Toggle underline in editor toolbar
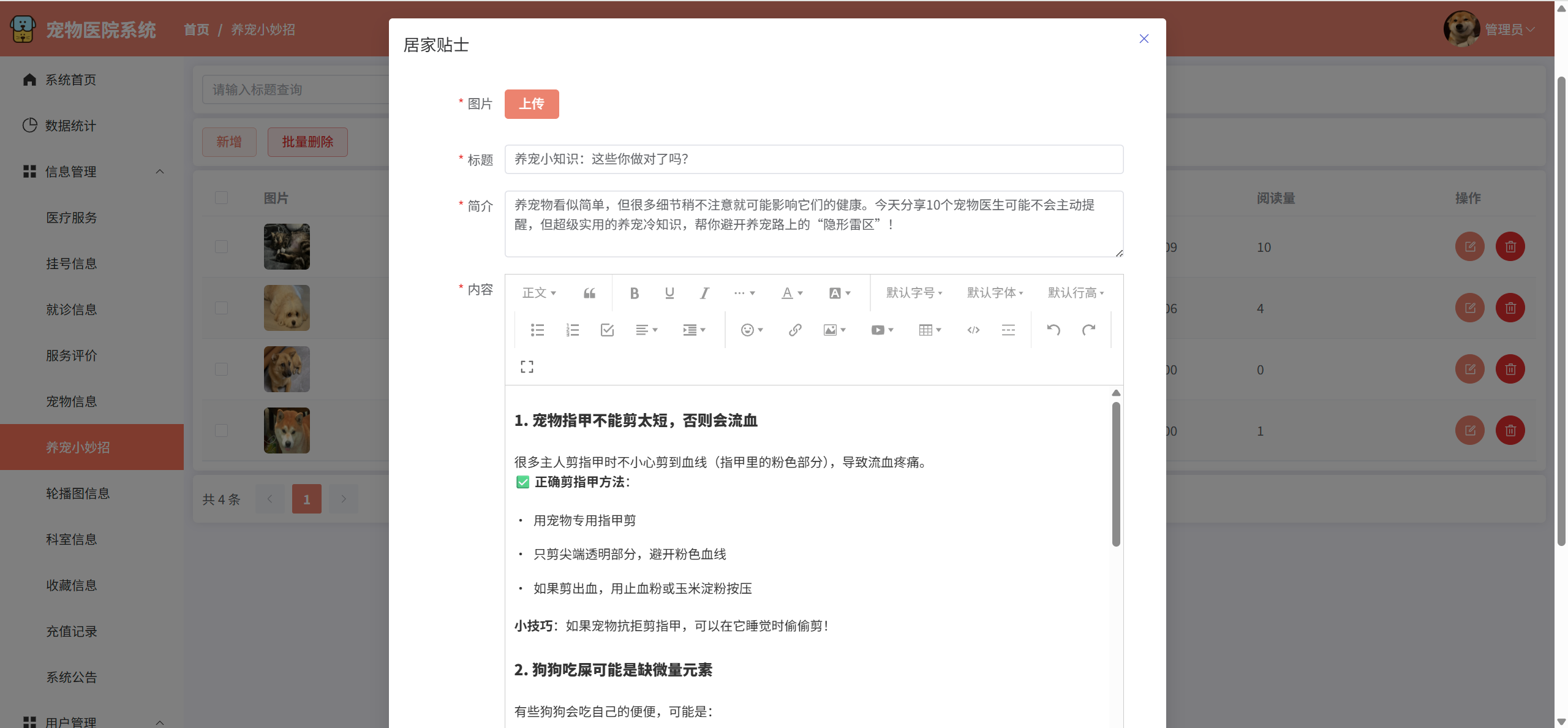The width and height of the screenshot is (1568, 728). pos(669,293)
